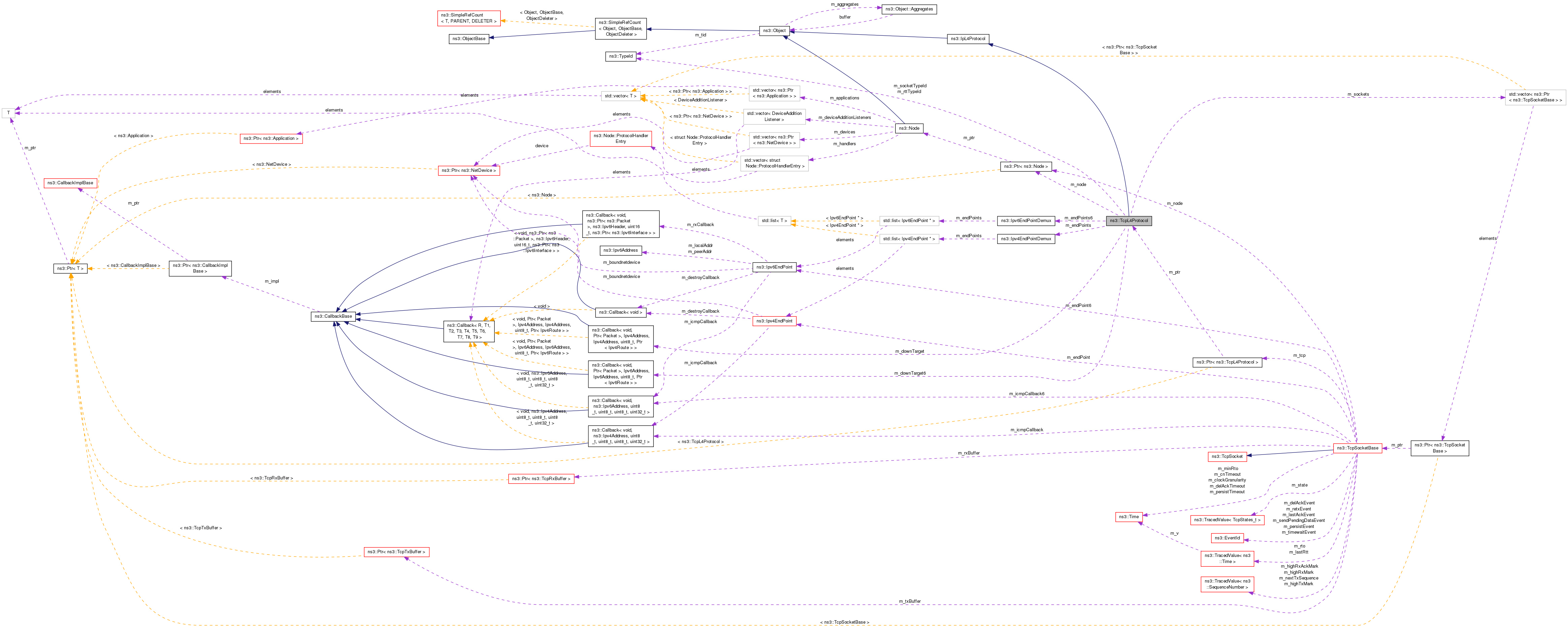The height and width of the screenshot is (627, 1568).
Task: Open std::vector of Ptr< ns3::TcpSocketBase > node
Action: click(1535, 97)
